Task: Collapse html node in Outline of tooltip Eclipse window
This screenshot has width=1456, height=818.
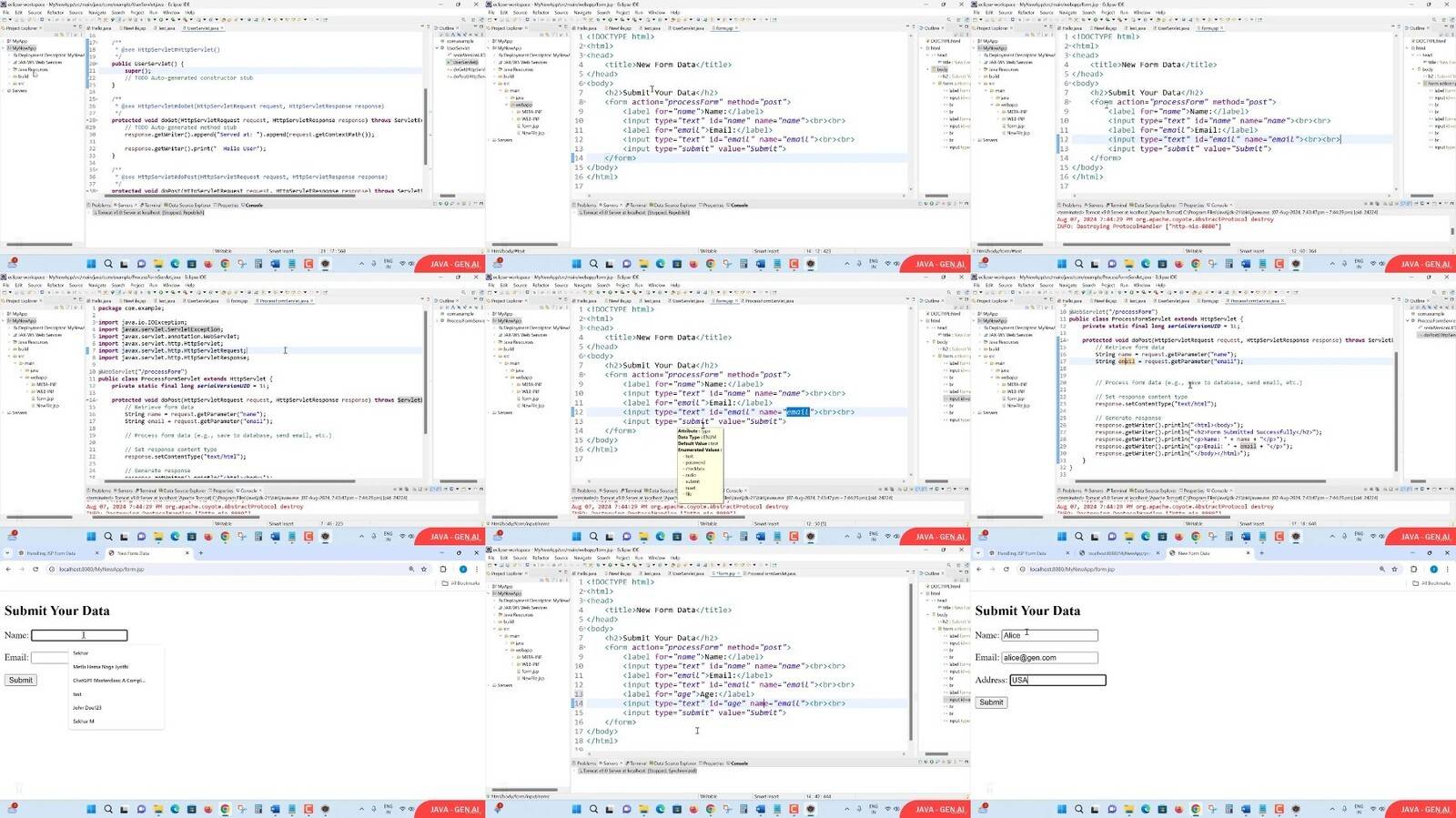Action: pyautogui.click(x=922, y=320)
